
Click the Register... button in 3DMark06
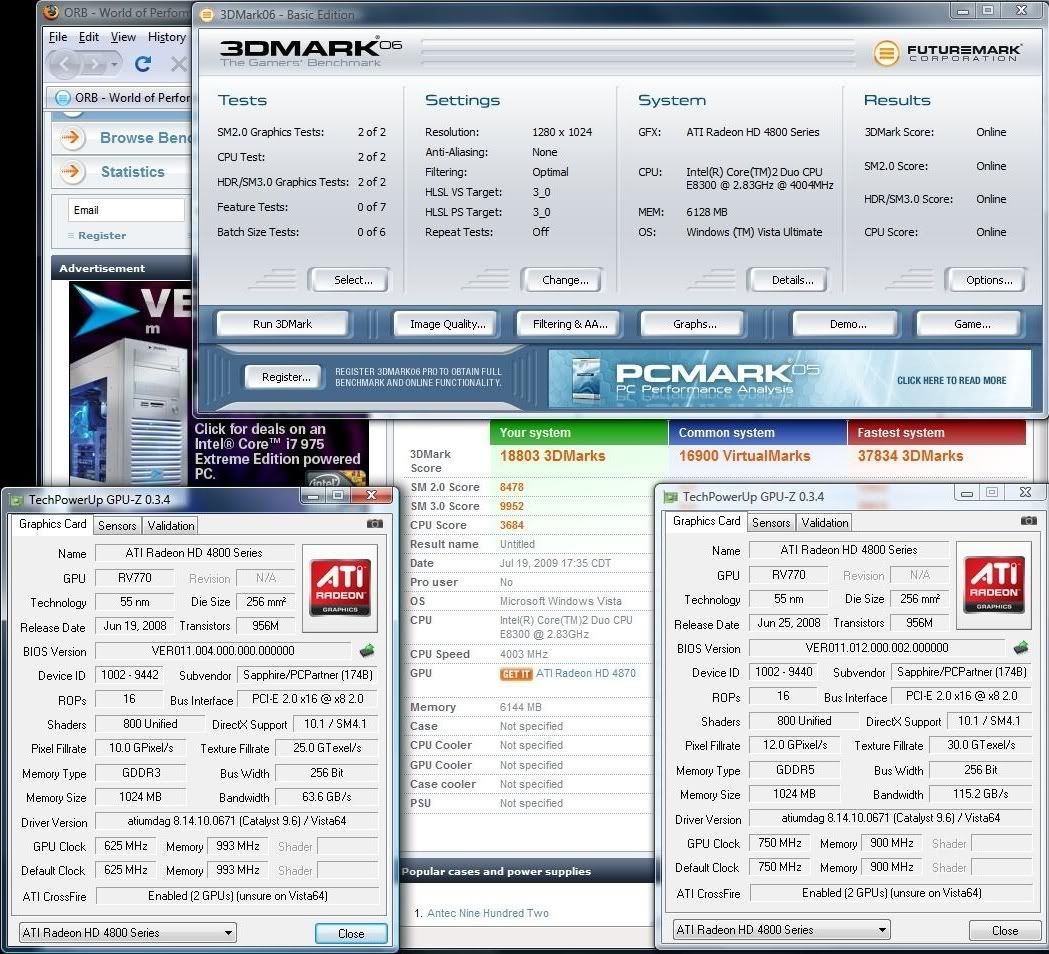coord(286,377)
